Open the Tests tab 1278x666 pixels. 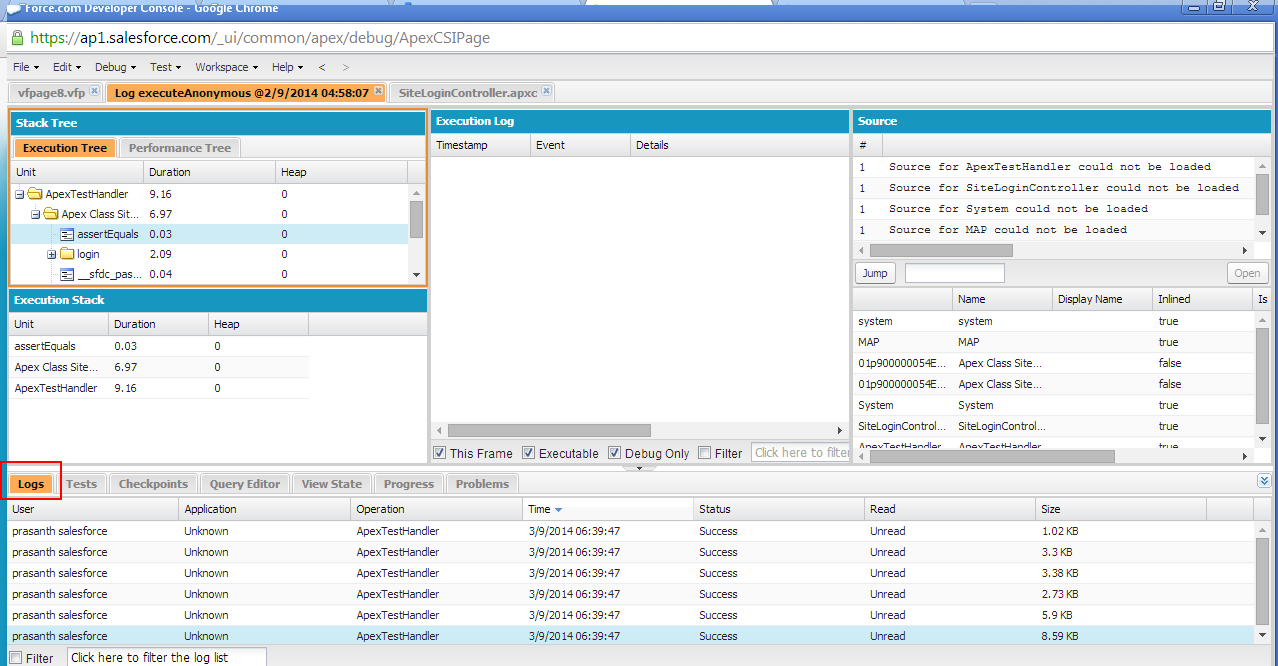81,484
